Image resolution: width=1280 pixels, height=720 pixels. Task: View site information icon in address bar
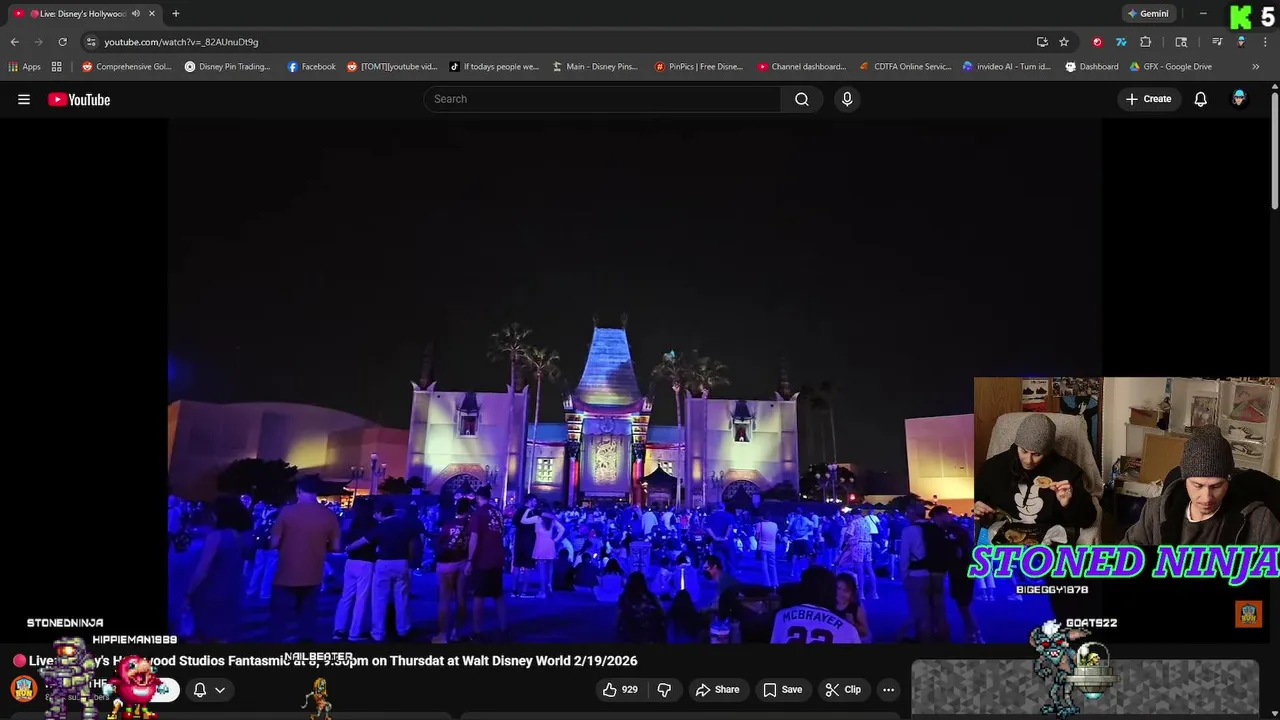(x=91, y=42)
